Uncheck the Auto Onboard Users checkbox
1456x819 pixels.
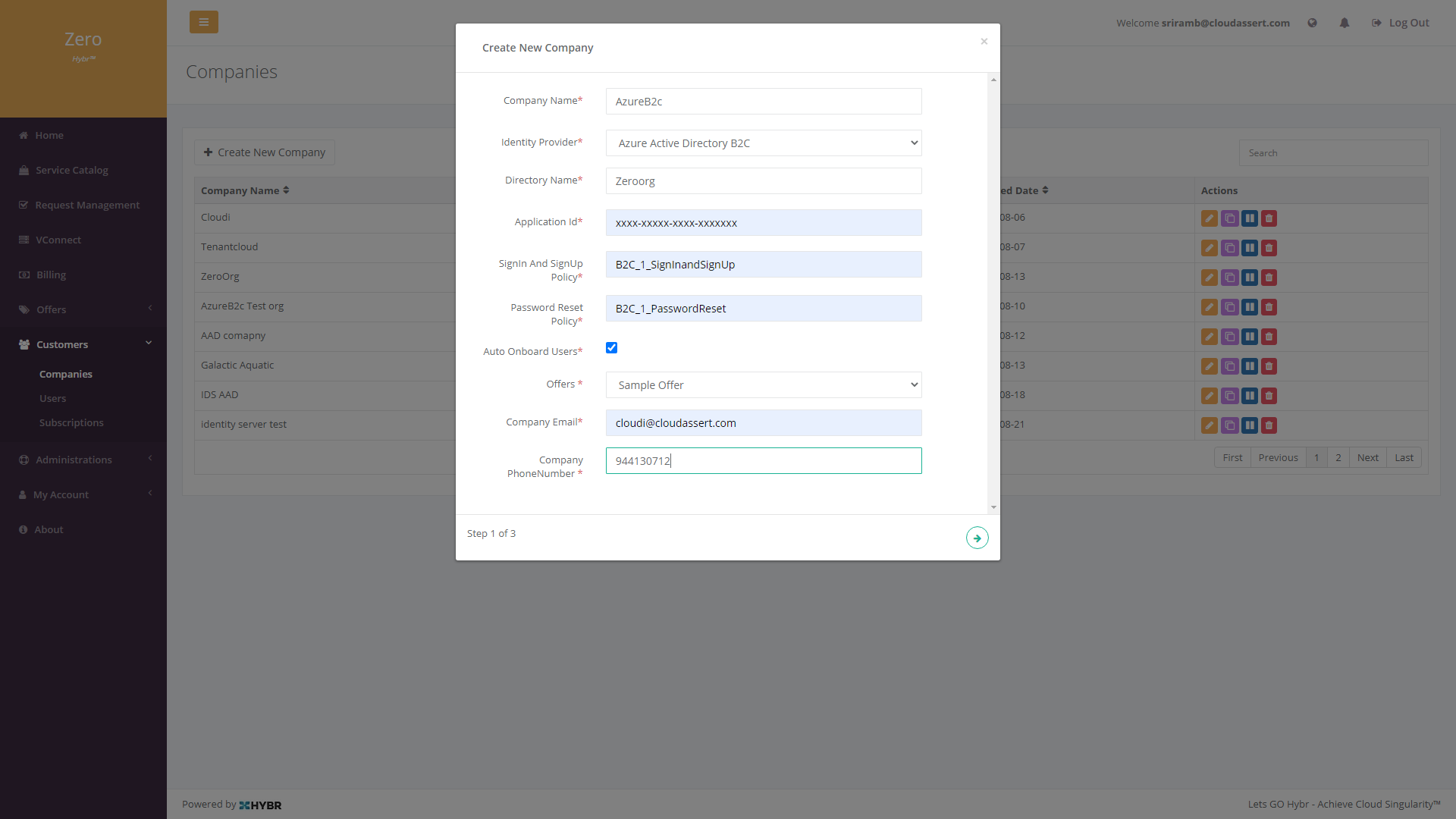[611, 348]
